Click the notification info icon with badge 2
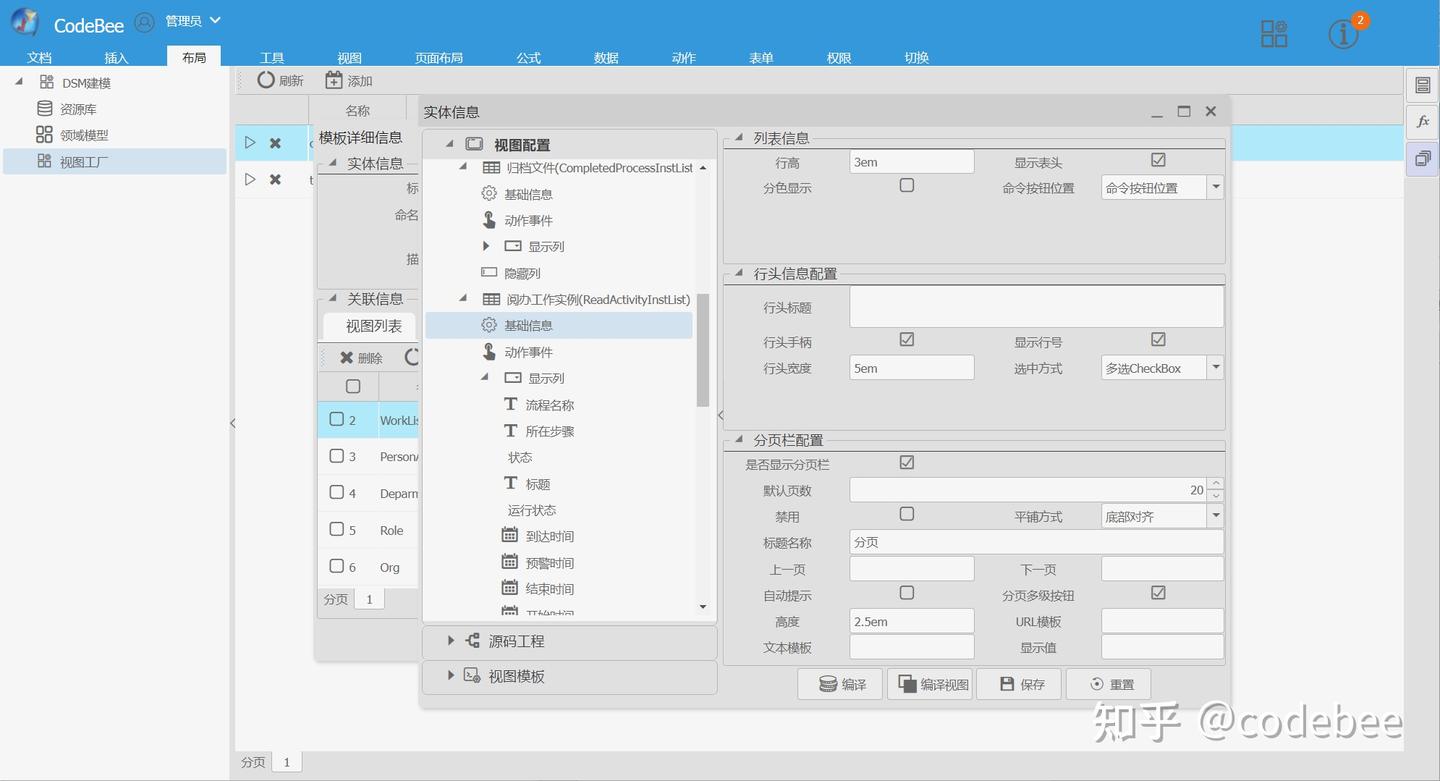 (1341, 33)
